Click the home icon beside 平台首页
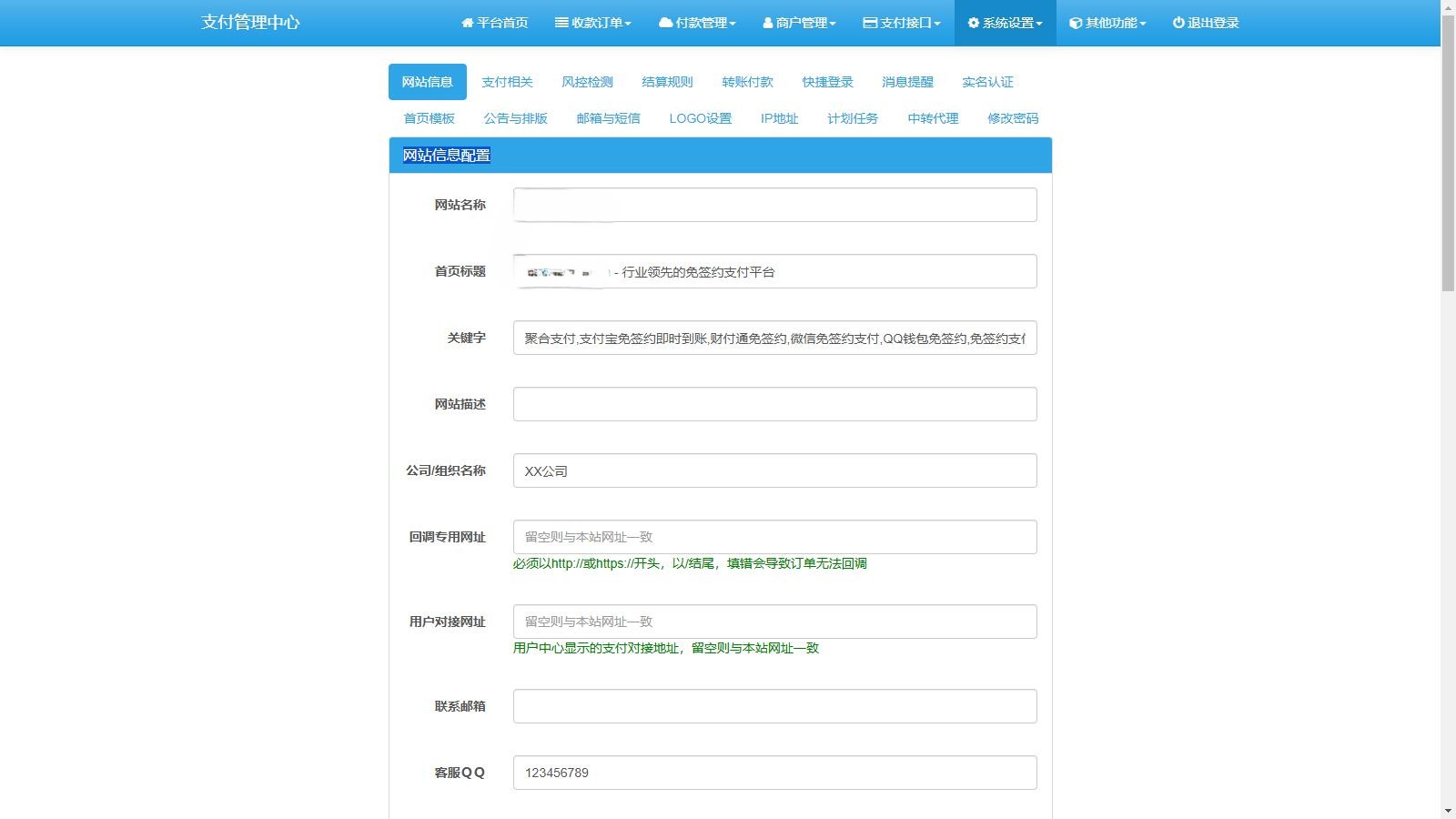This screenshot has height=819, width=1456. 468,23
